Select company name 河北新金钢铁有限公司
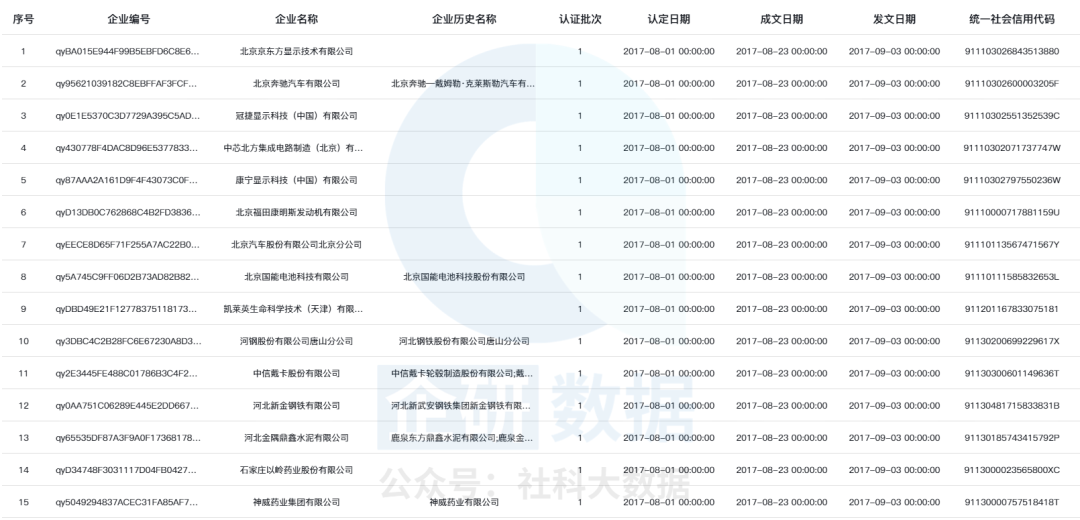 [296, 406]
